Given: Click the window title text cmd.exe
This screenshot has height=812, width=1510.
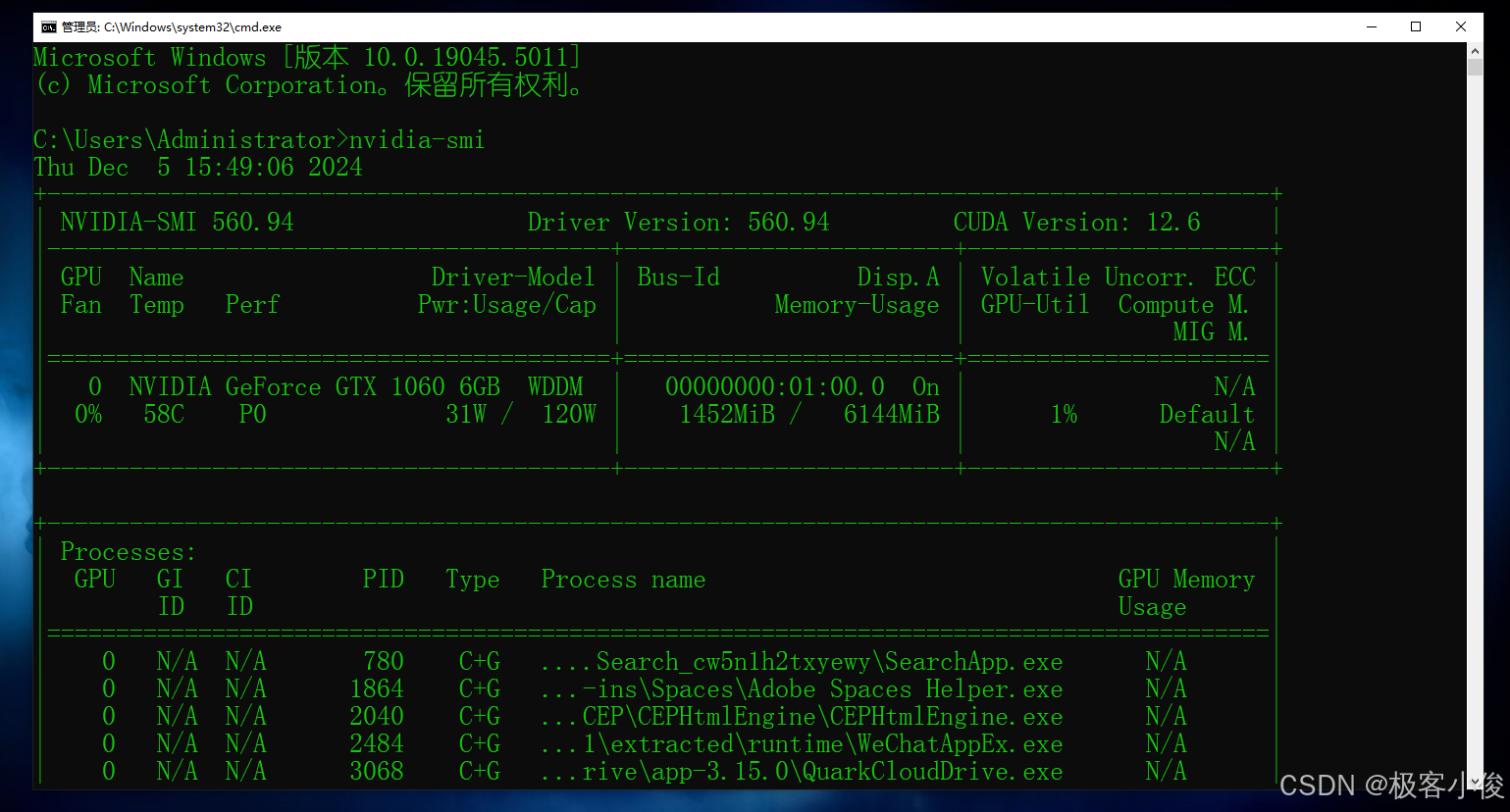Looking at the screenshot, I should click(x=172, y=26).
